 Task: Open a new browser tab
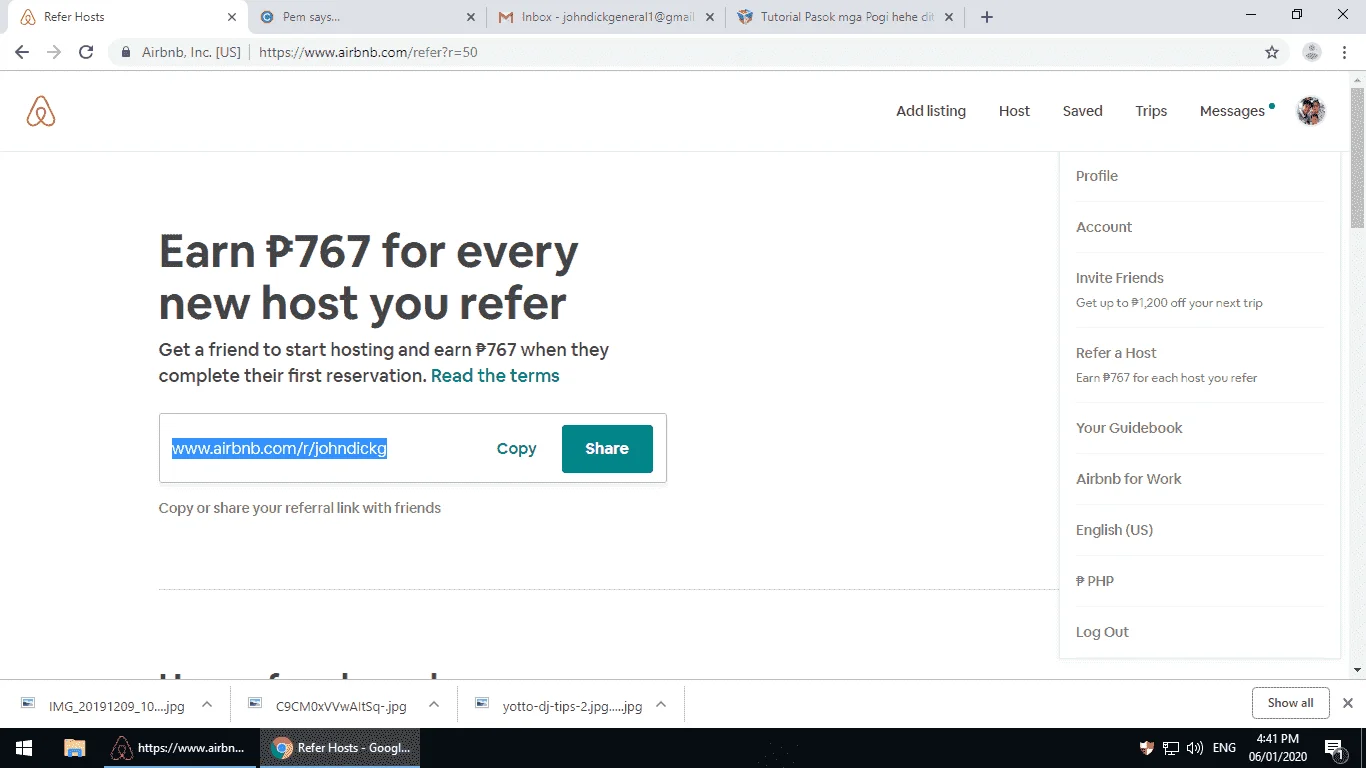pyautogui.click(x=987, y=17)
